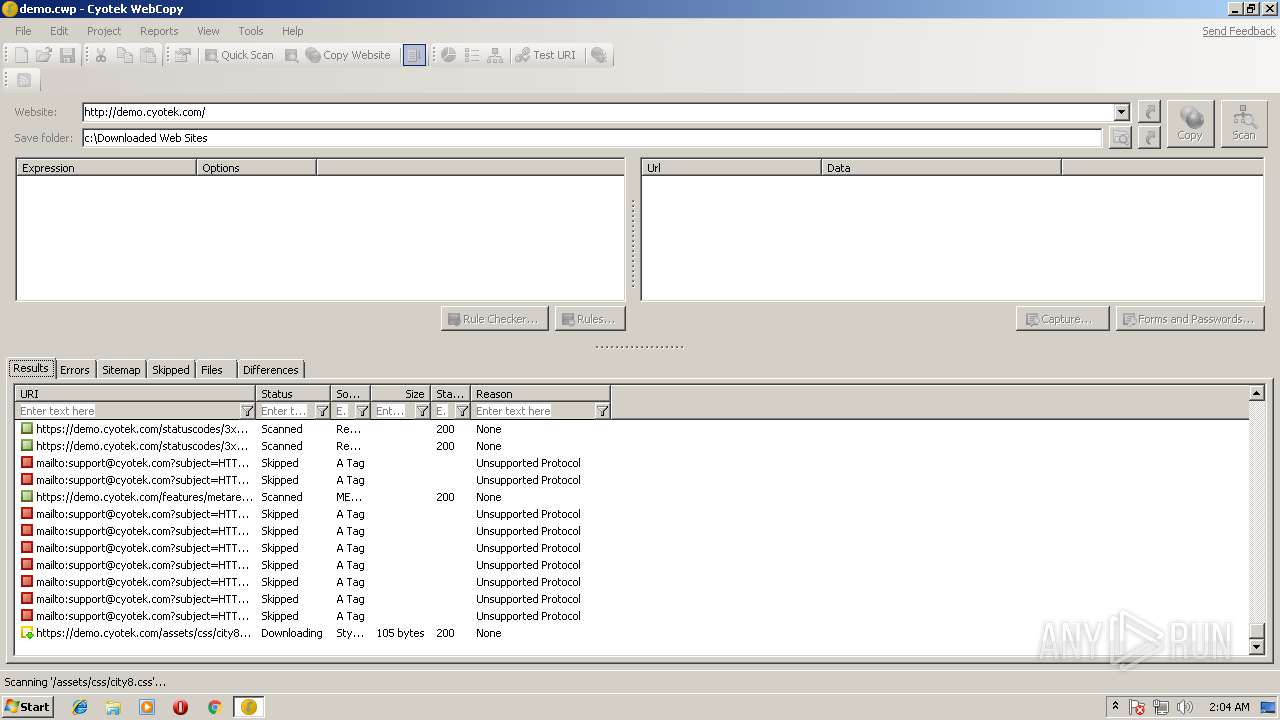This screenshot has height=720, width=1280.
Task: Open the Size column filter funnel
Action: [423, 411]
